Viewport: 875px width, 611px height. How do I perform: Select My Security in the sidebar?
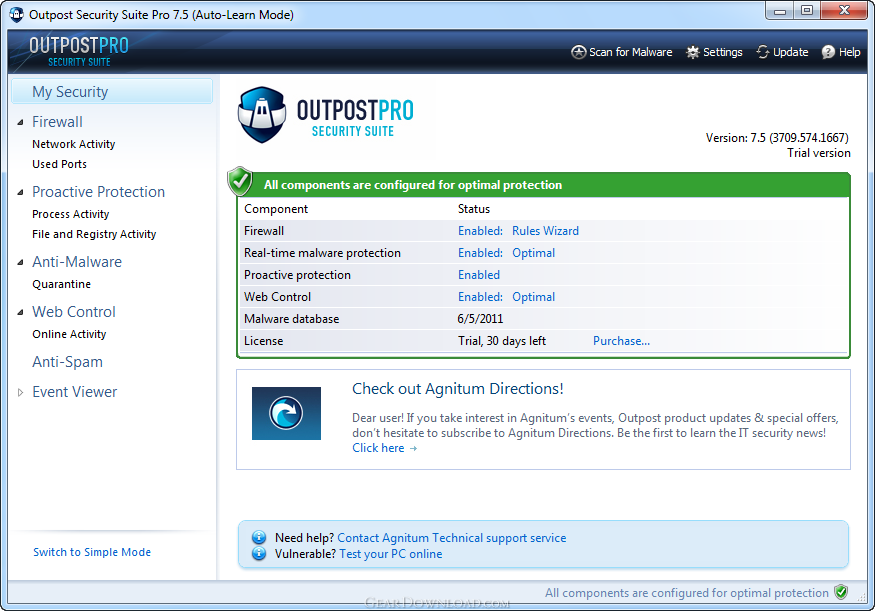coord(112,92)
